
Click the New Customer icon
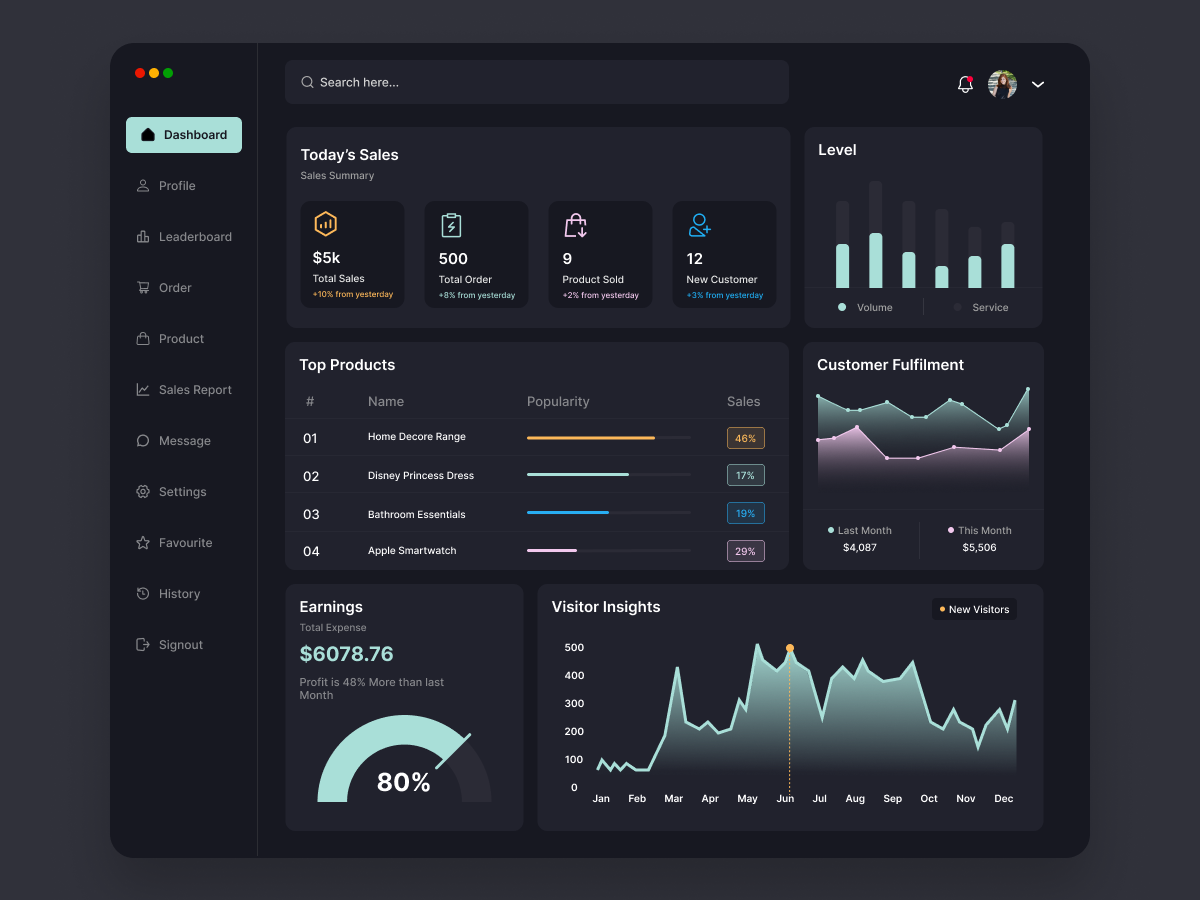(x=698, y=224)
